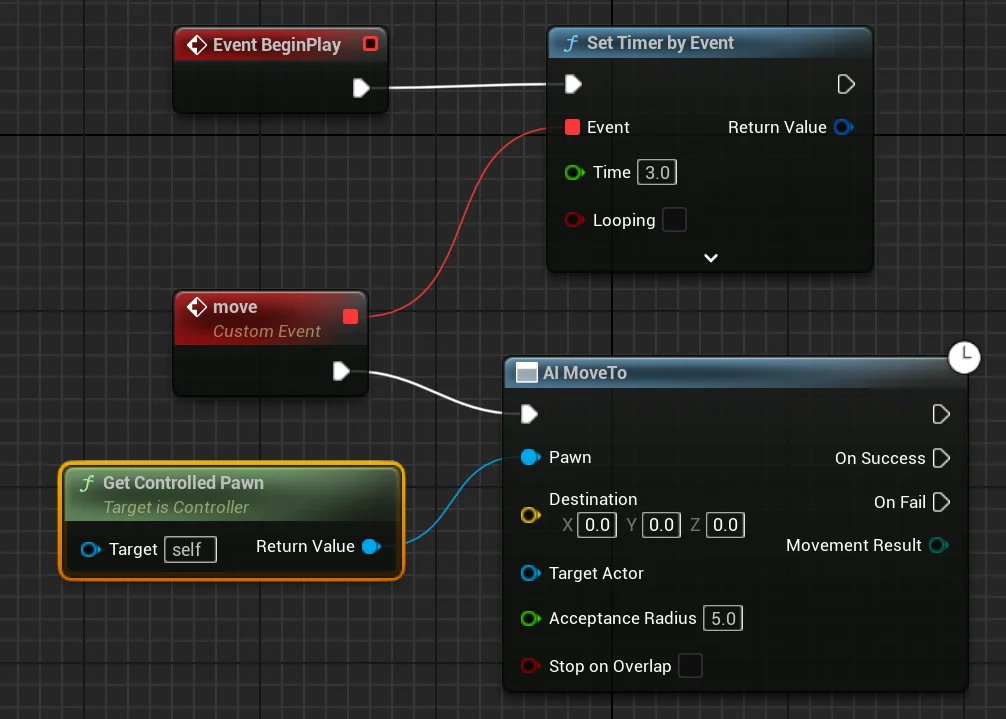This screenshot has width=1006, height=719.
Task: Click the Acceptance Radius value field
Action: pos(723,618)
